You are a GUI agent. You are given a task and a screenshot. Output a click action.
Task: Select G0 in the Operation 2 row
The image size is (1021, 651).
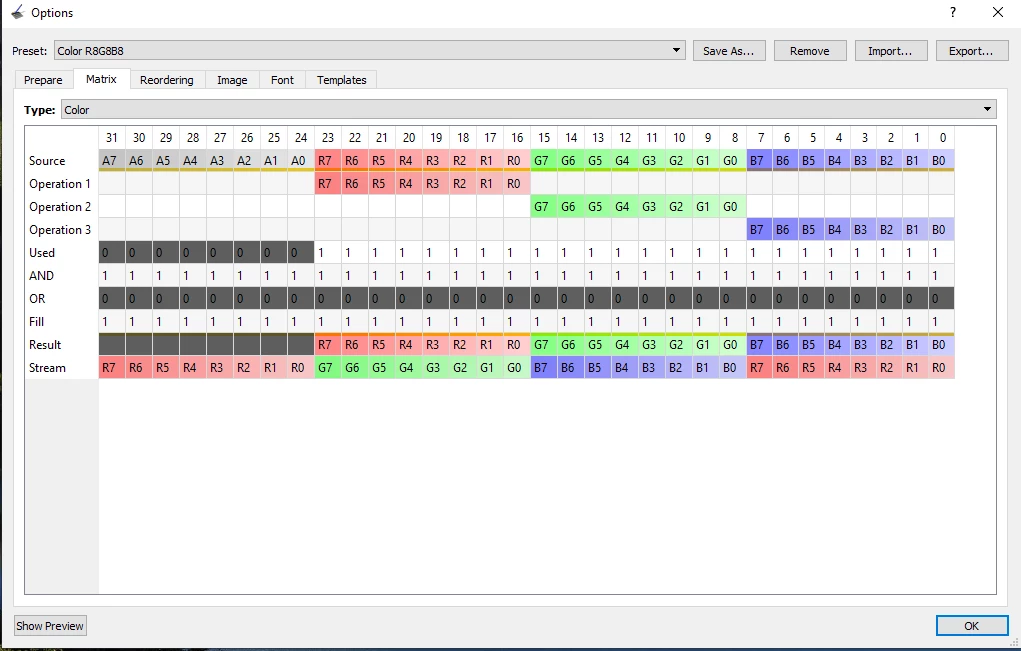(x=733, y=206)
